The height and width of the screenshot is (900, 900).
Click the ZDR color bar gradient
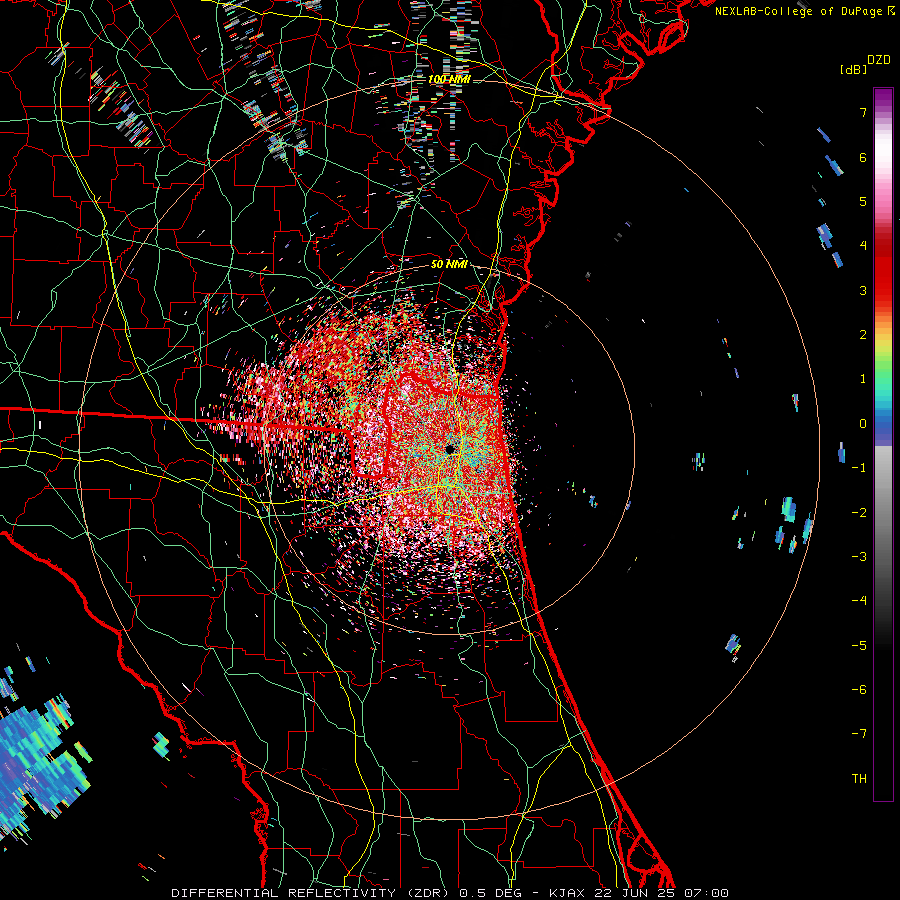pyautogui.click(x=883, y=445)
